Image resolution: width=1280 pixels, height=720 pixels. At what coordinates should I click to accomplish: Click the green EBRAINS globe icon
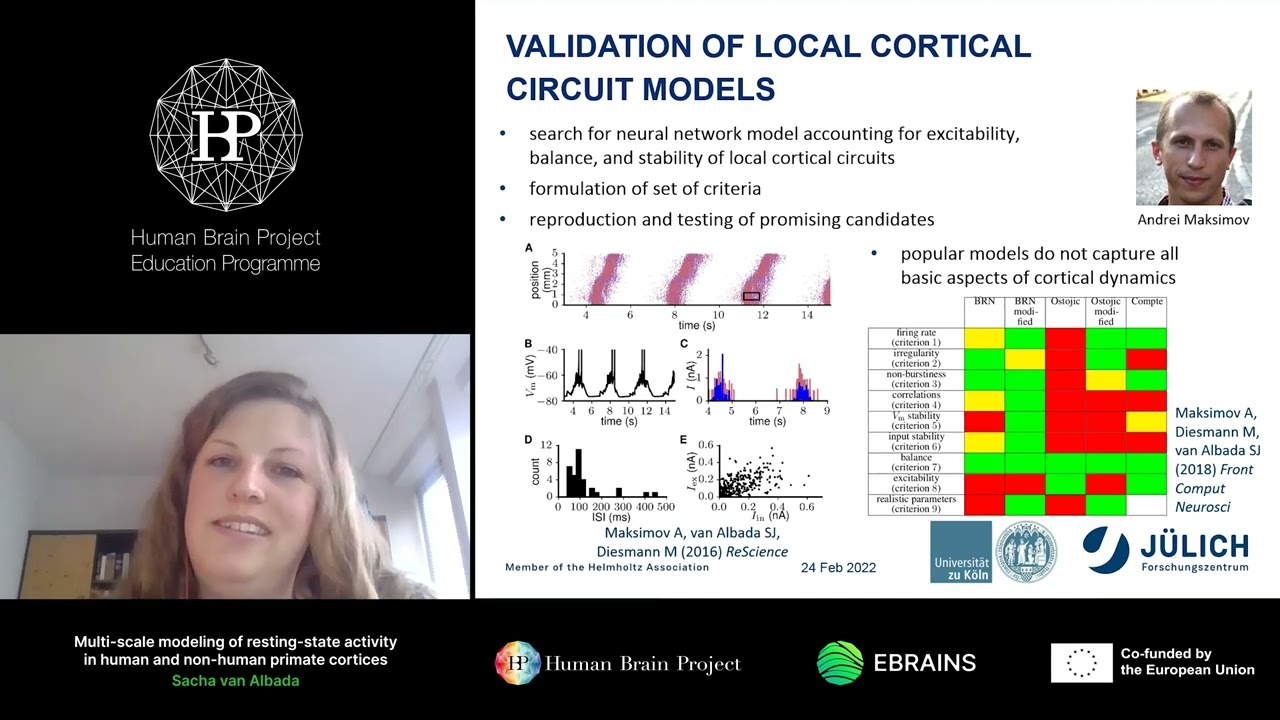[x=840, y=663]
